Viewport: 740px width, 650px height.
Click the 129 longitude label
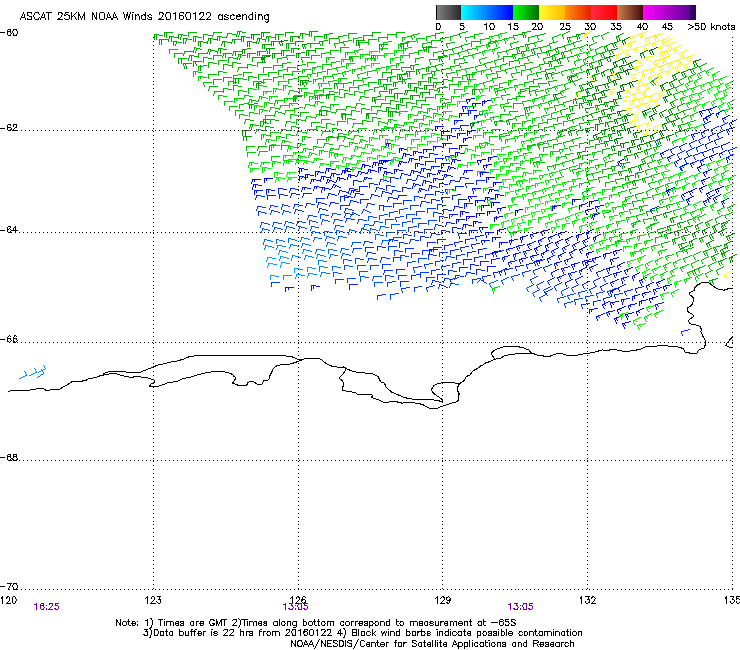(443, 600)
